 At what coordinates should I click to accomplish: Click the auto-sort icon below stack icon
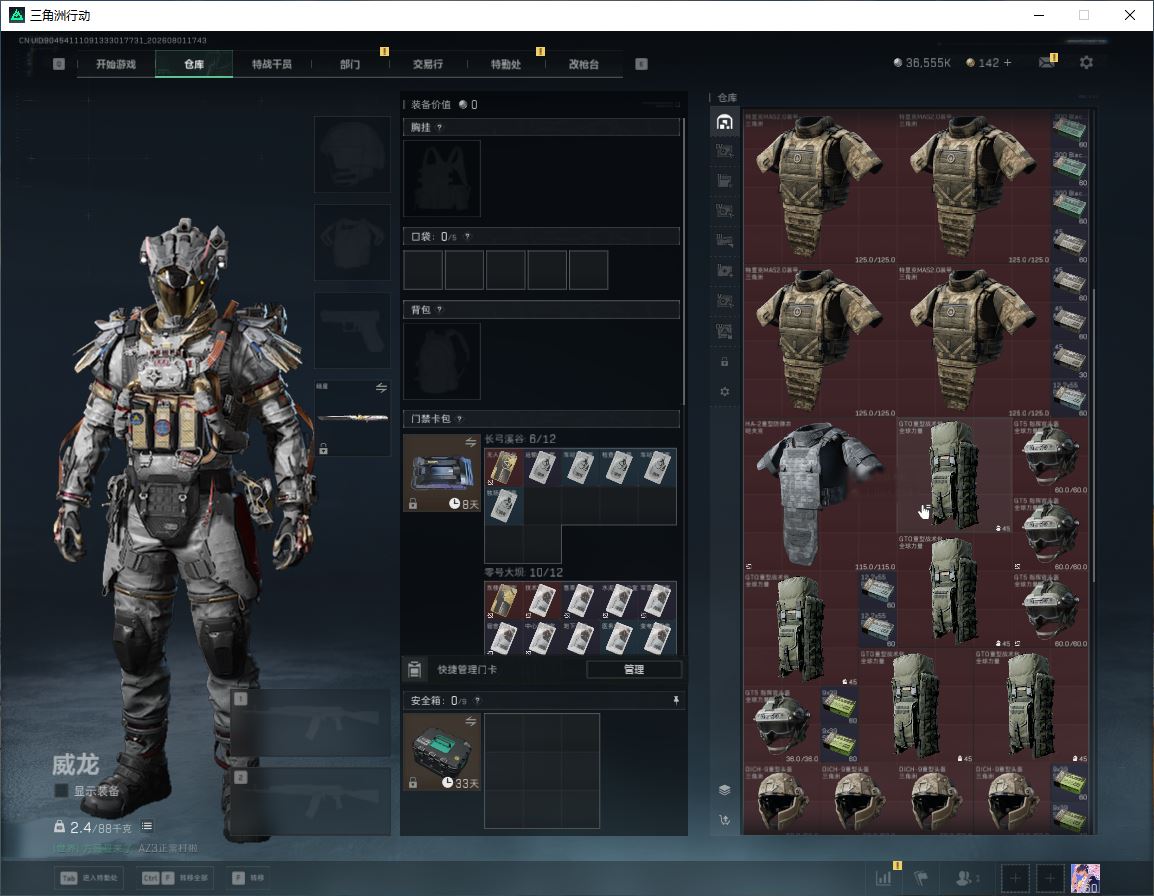click(x=724, y=819)
